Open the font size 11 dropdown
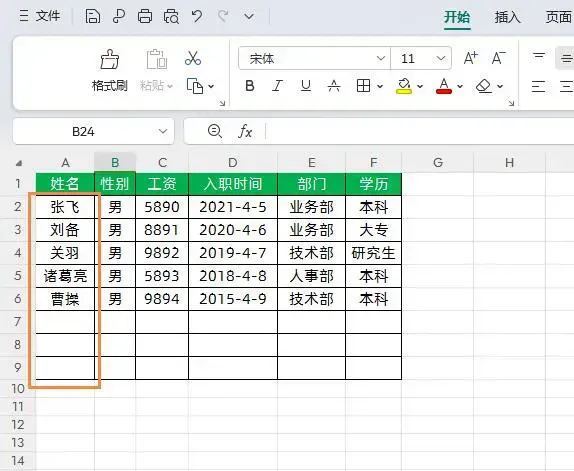574x471 pixels. point(441,58)
